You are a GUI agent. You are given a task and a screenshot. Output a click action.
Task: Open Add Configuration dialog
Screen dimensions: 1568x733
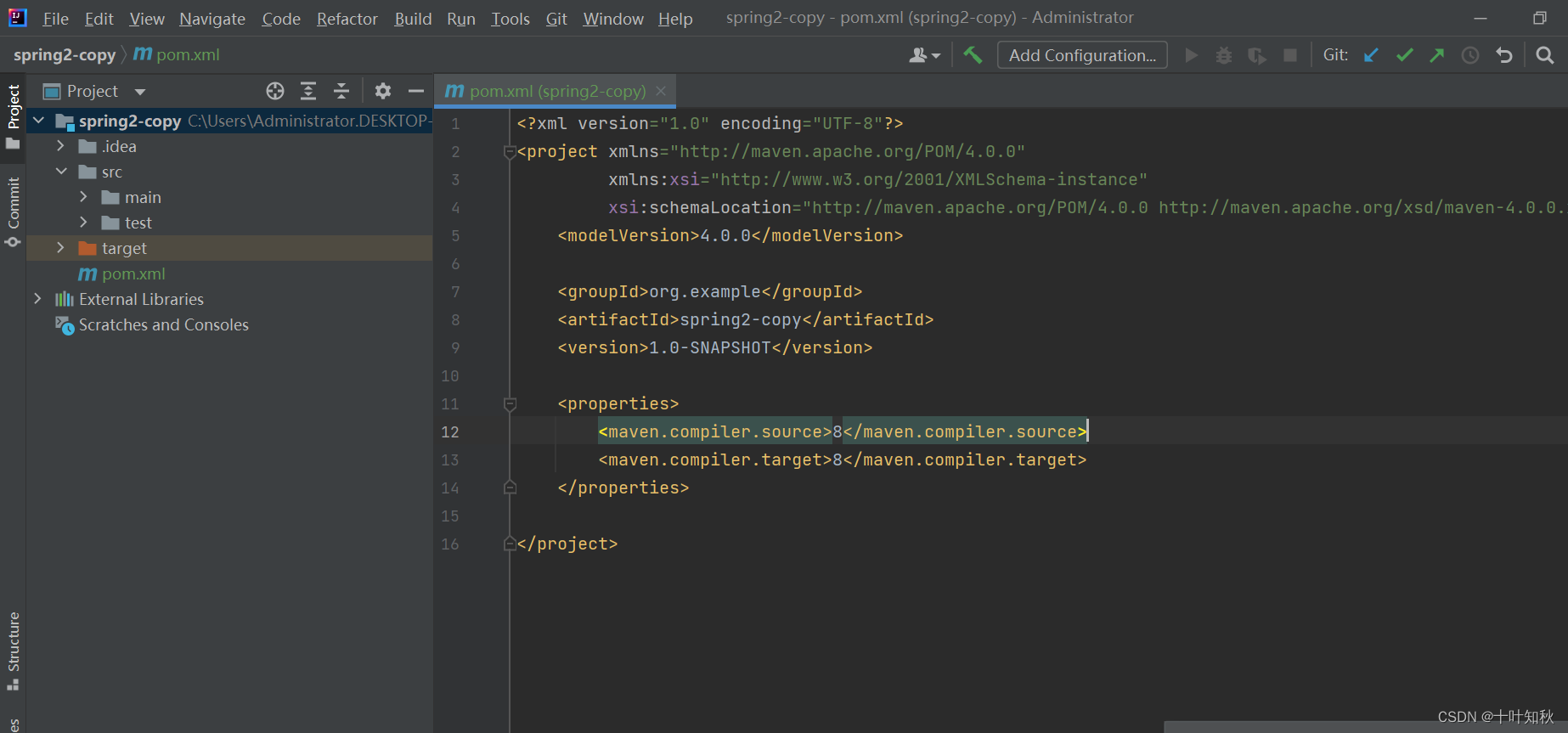(x=1082, y=55)
